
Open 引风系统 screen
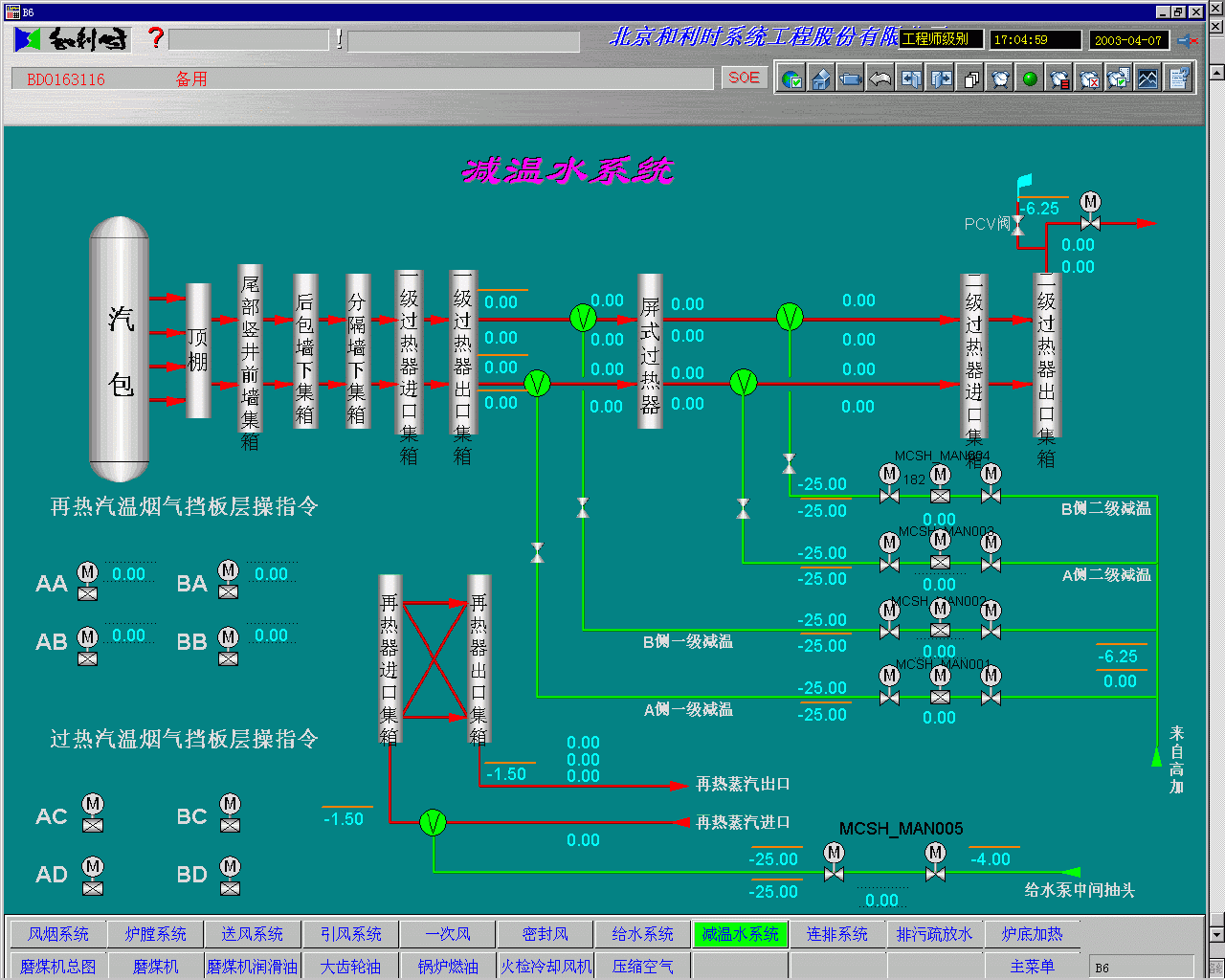click(x=350, y=934)
